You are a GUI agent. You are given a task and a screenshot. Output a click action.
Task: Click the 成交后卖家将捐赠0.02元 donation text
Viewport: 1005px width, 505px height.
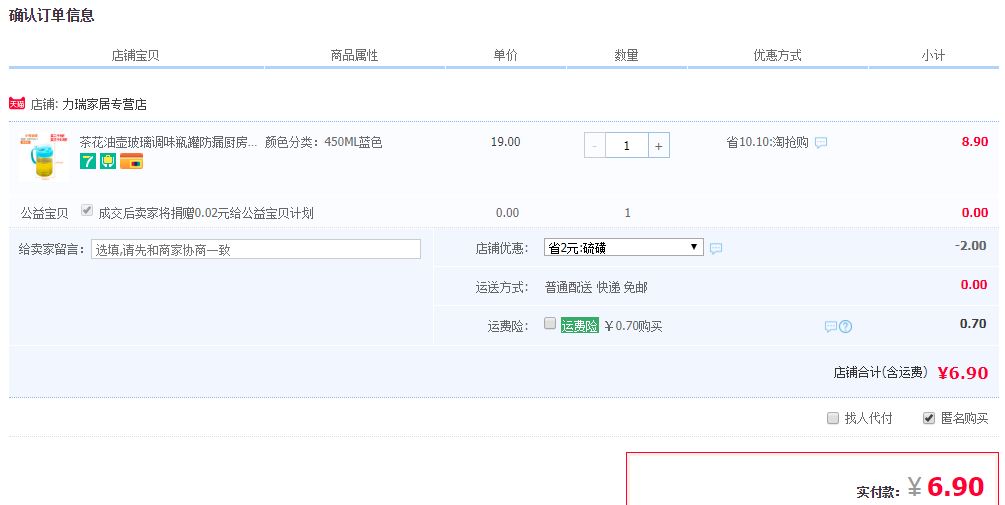point(206,213)
